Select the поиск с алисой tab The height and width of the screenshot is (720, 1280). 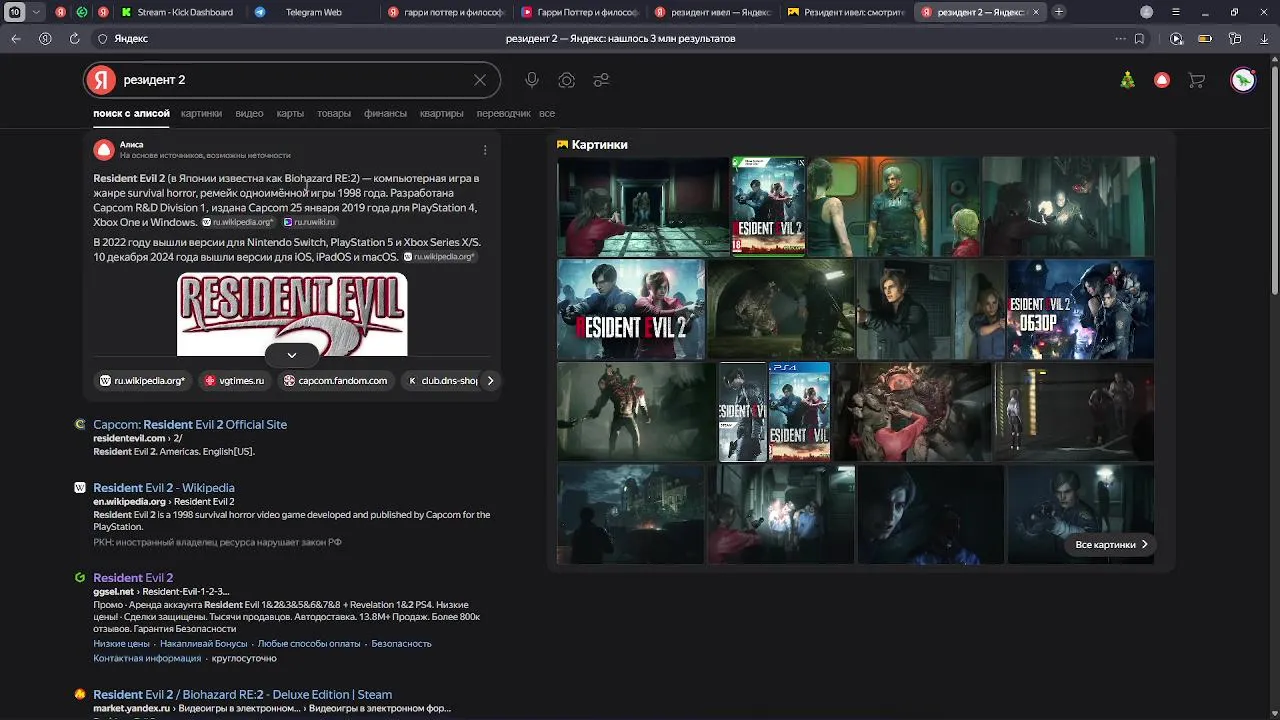[x=131, y=113]
